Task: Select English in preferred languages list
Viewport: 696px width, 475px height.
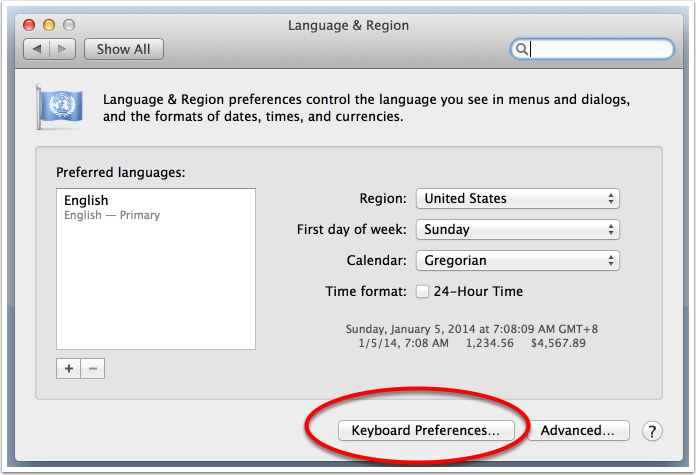Action: coord(156,207)
